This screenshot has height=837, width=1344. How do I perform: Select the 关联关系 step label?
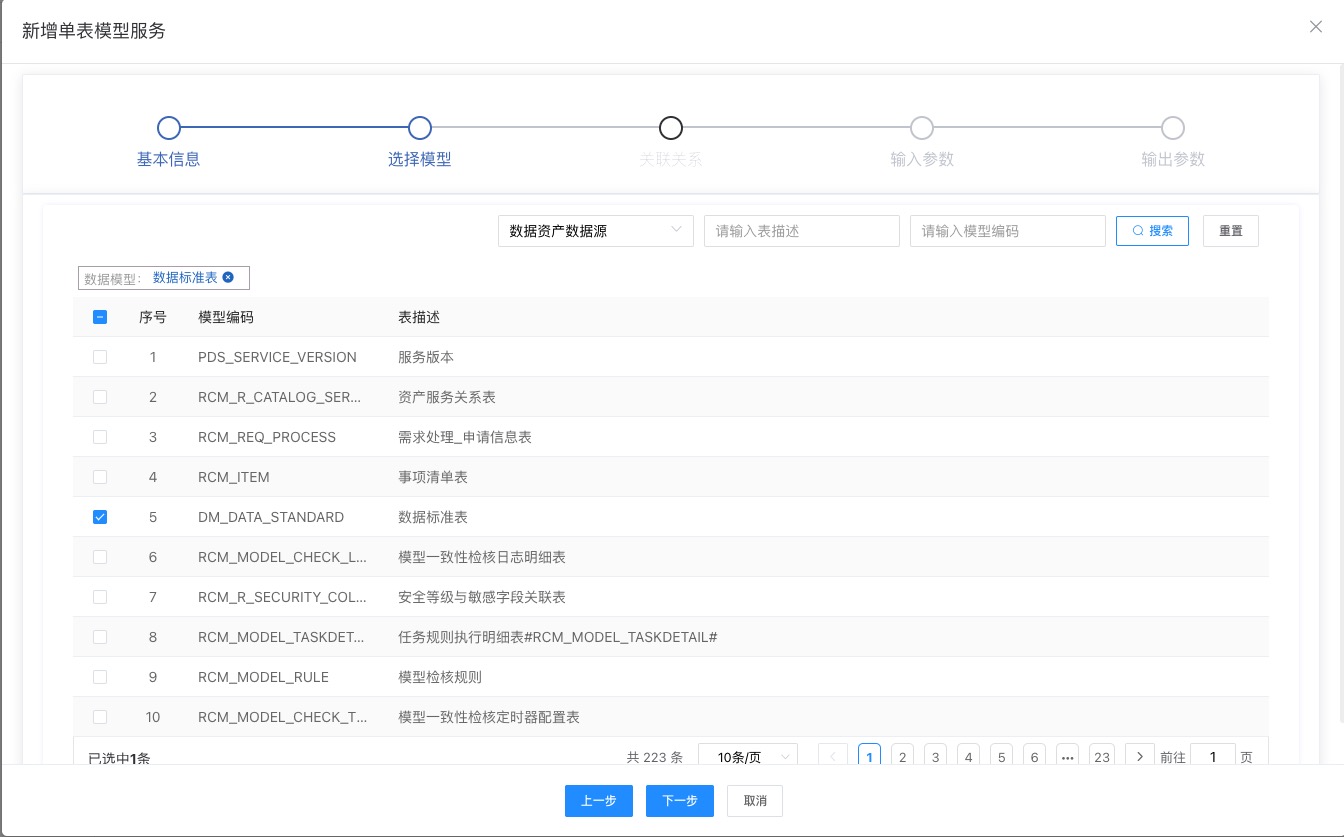point(671,159)
